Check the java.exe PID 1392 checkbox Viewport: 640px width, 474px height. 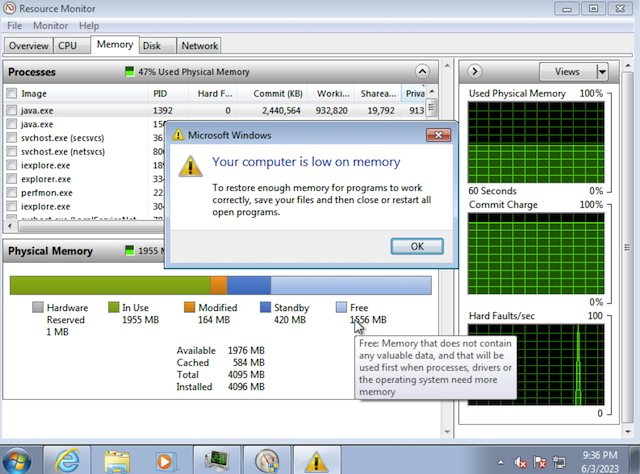[x=11, y=110]
